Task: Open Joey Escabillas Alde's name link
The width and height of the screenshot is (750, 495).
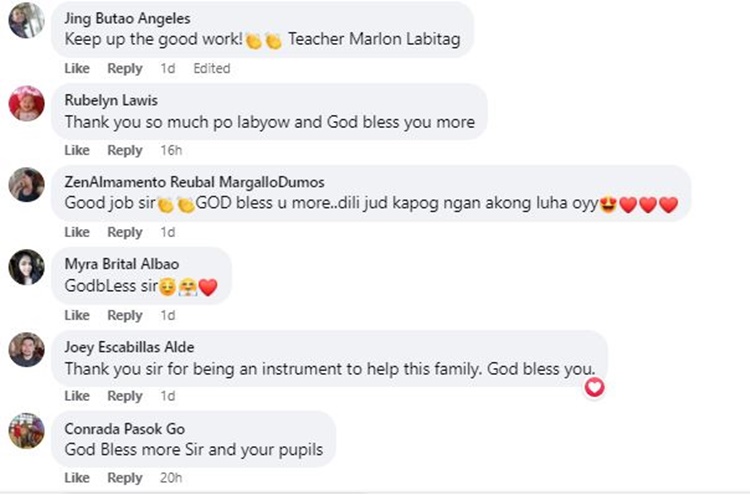Action: click(x=129, y=347)
